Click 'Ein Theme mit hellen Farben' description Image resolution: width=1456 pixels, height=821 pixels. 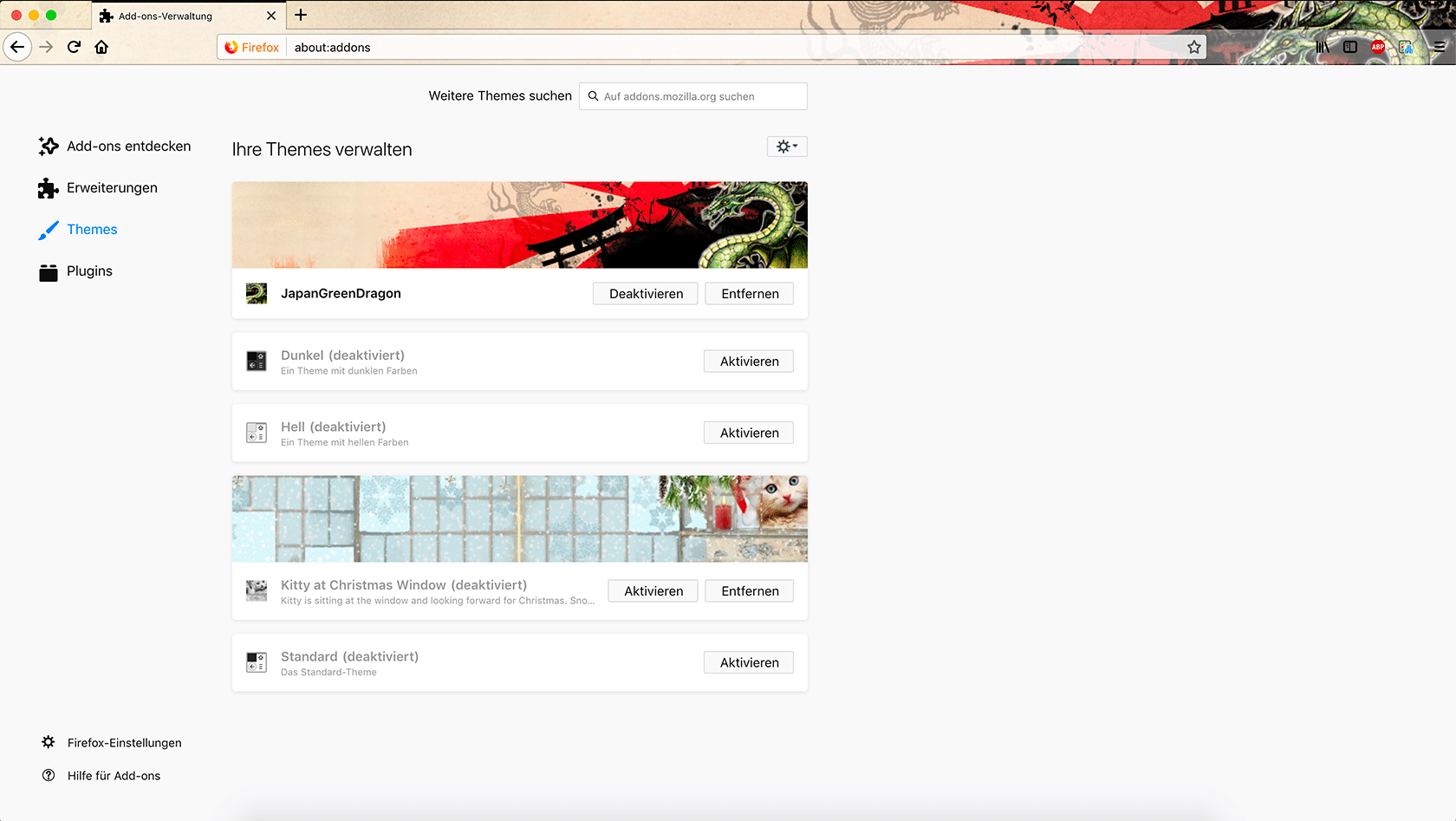coord(344,442)
